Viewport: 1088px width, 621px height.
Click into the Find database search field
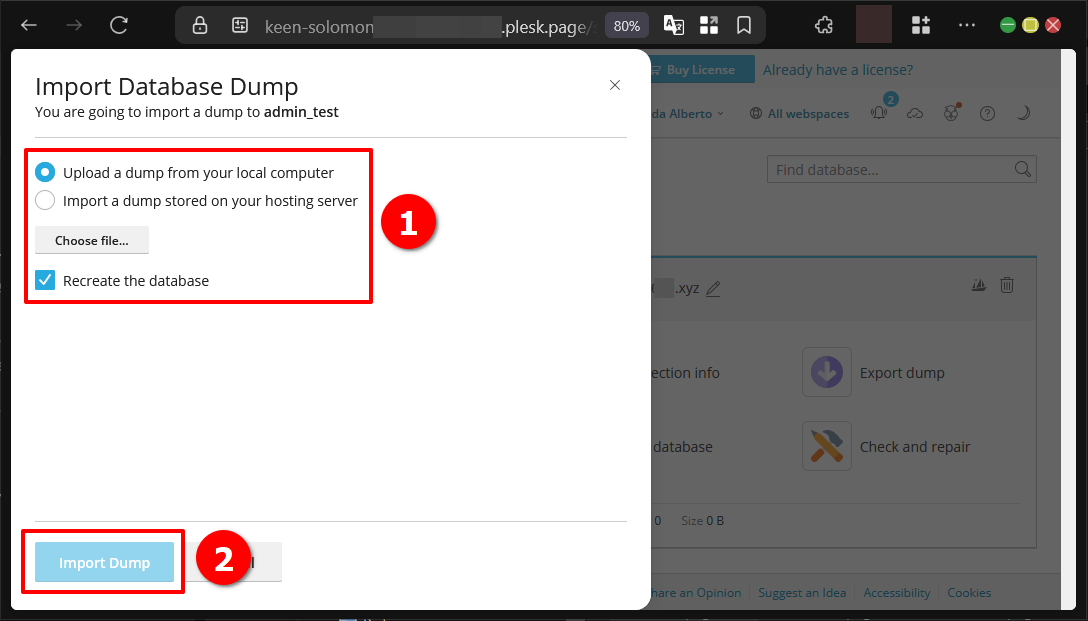pos(890,170)
